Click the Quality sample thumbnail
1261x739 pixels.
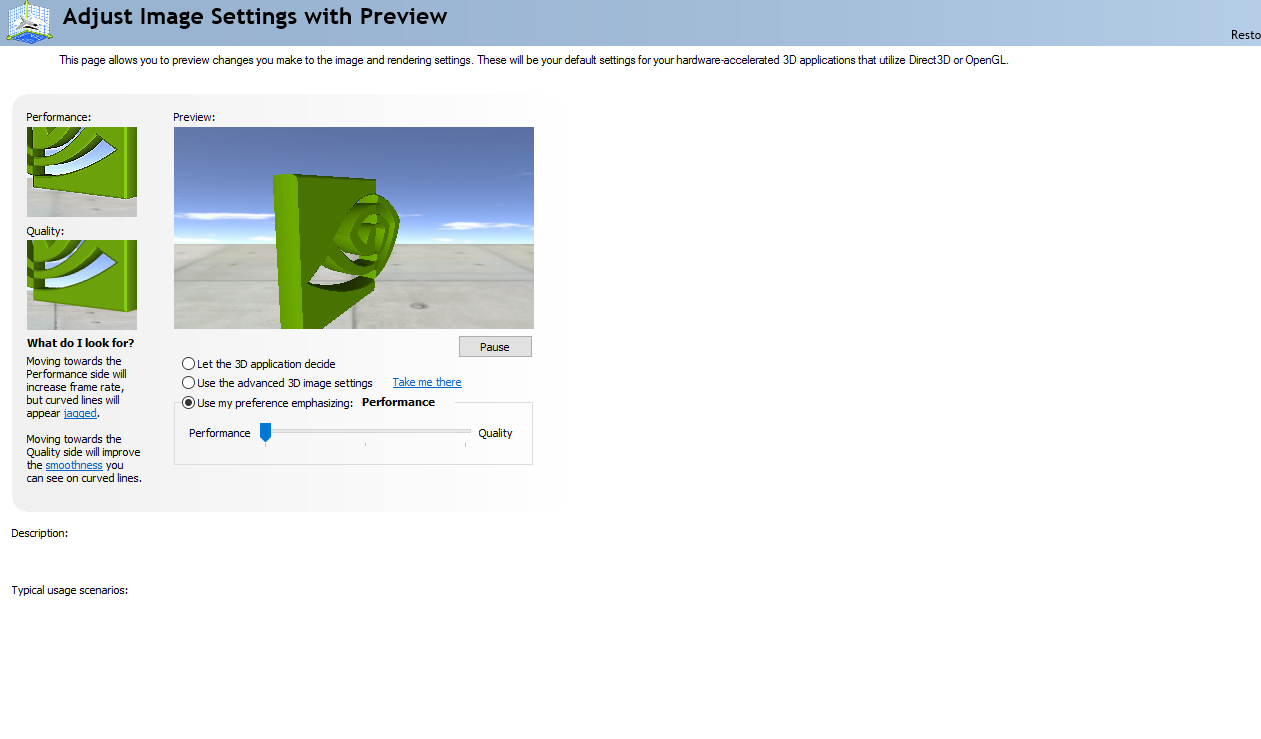(x=82, y=285)
